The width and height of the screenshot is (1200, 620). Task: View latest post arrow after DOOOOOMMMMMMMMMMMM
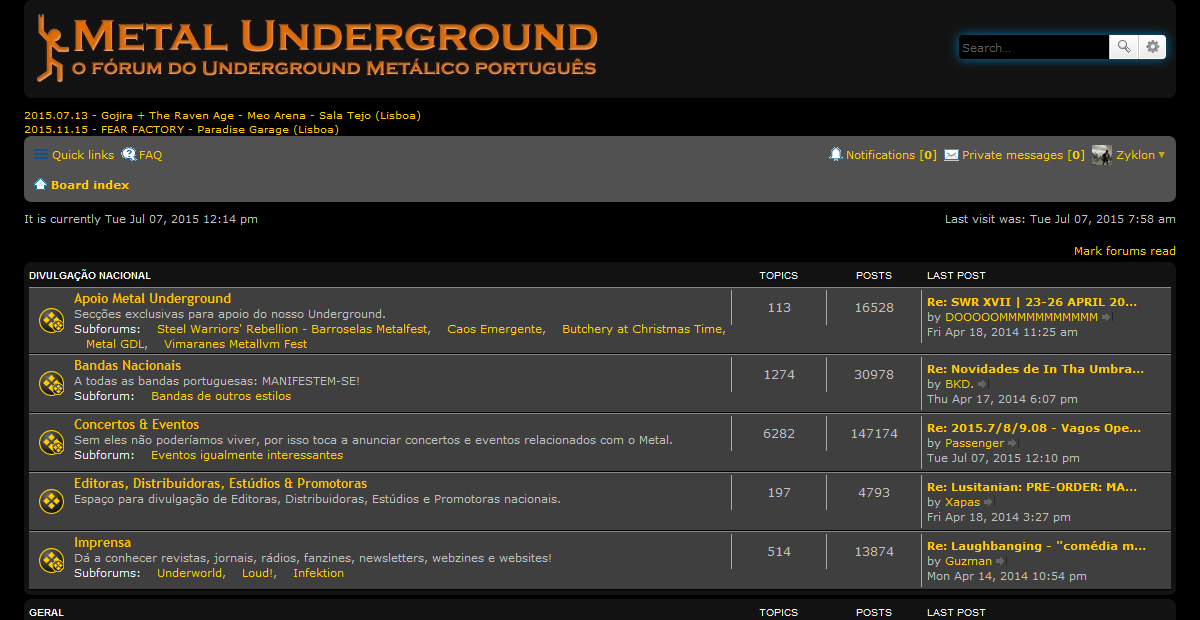coord(1106,317)
